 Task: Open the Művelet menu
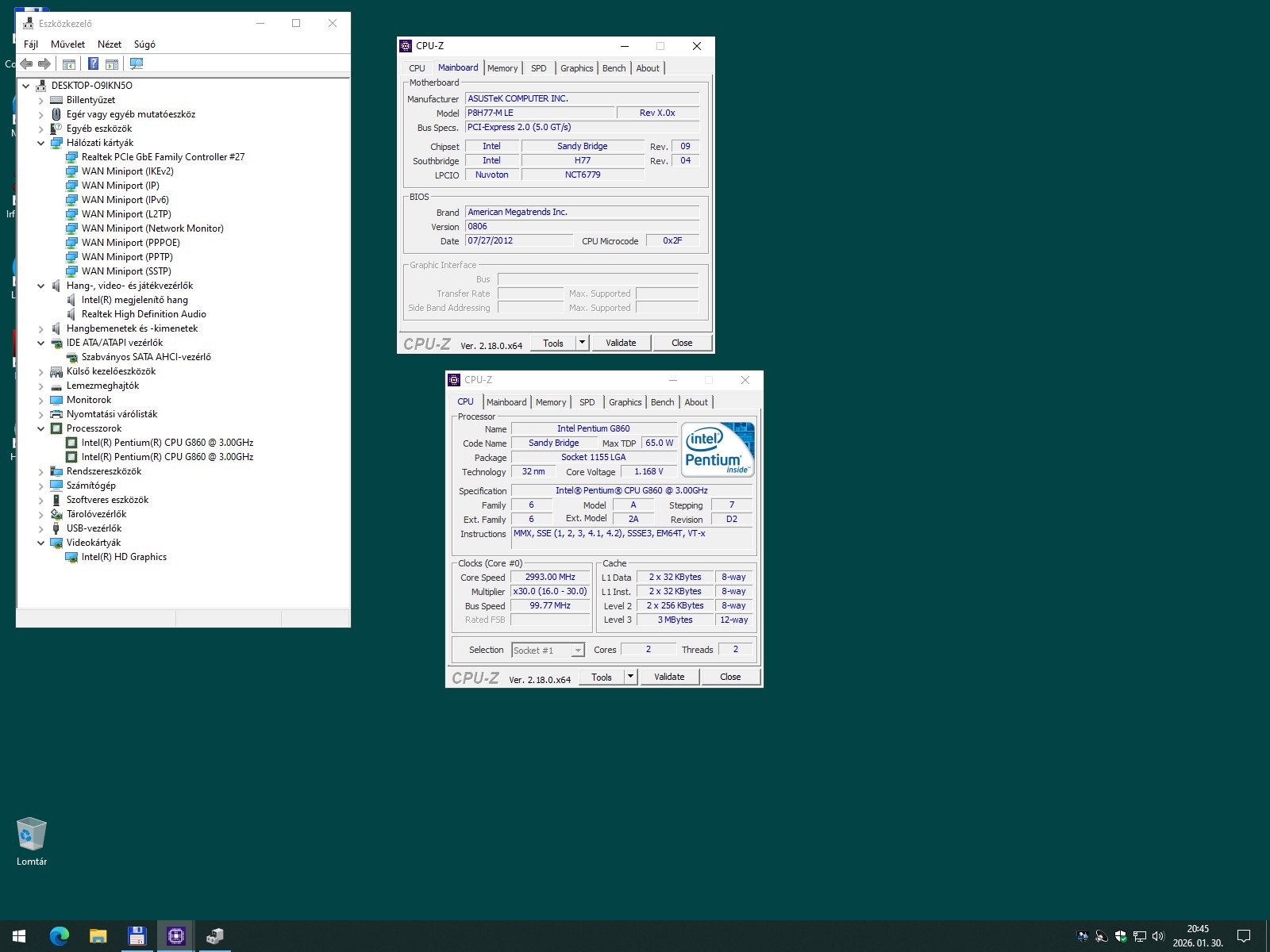[x=67, y=44]
